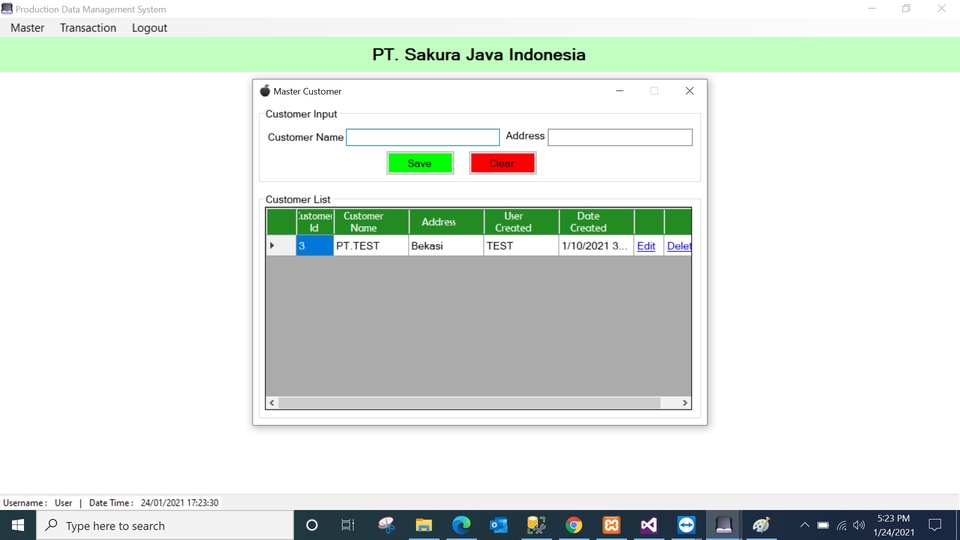Screen dimensions: 960x540
Task: Open XAMPP from the taskbar
Action: coord(611,525)
